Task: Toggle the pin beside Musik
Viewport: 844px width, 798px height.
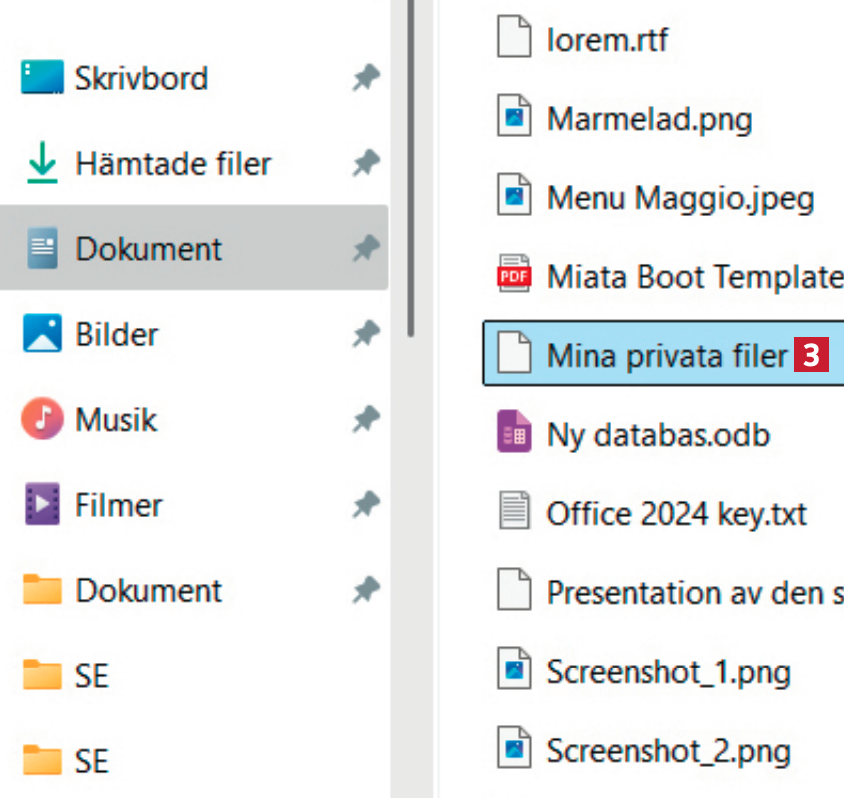Action: [366, 420]
